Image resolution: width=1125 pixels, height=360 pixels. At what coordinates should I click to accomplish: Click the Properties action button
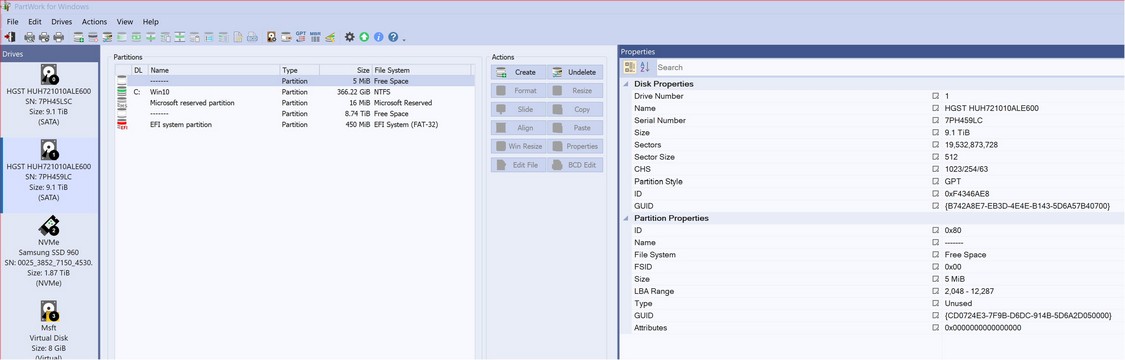click(575, 146)
